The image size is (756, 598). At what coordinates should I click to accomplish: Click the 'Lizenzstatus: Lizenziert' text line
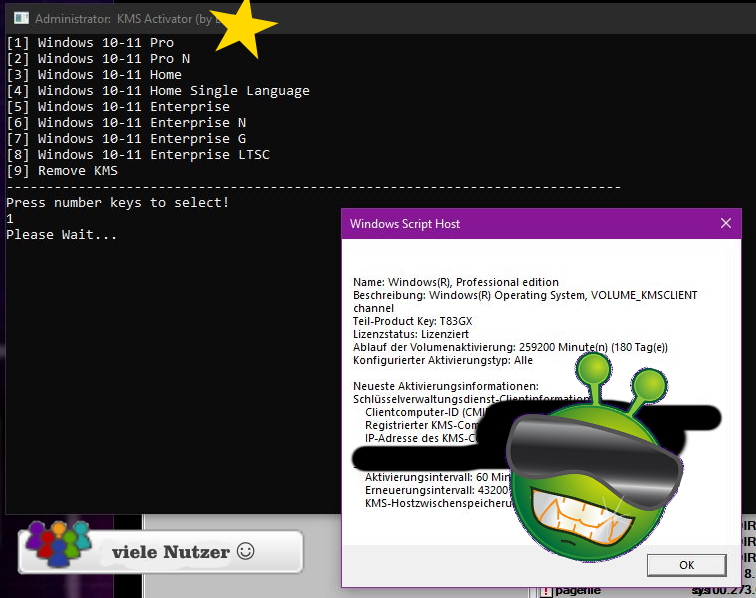[411, 334]
